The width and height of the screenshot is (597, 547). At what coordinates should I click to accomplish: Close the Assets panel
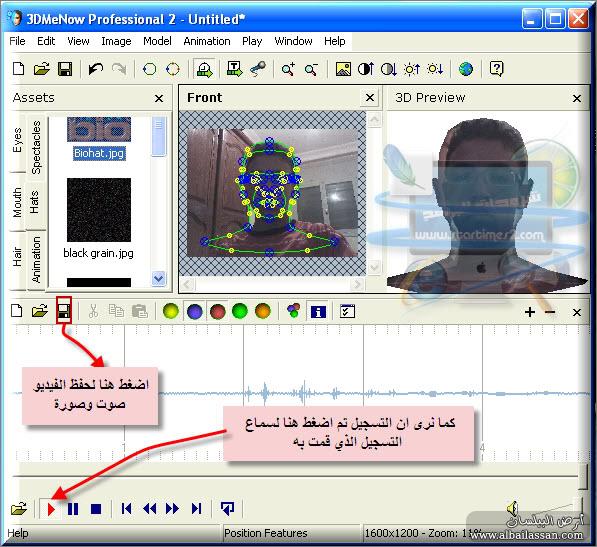[x=159, y=99]
